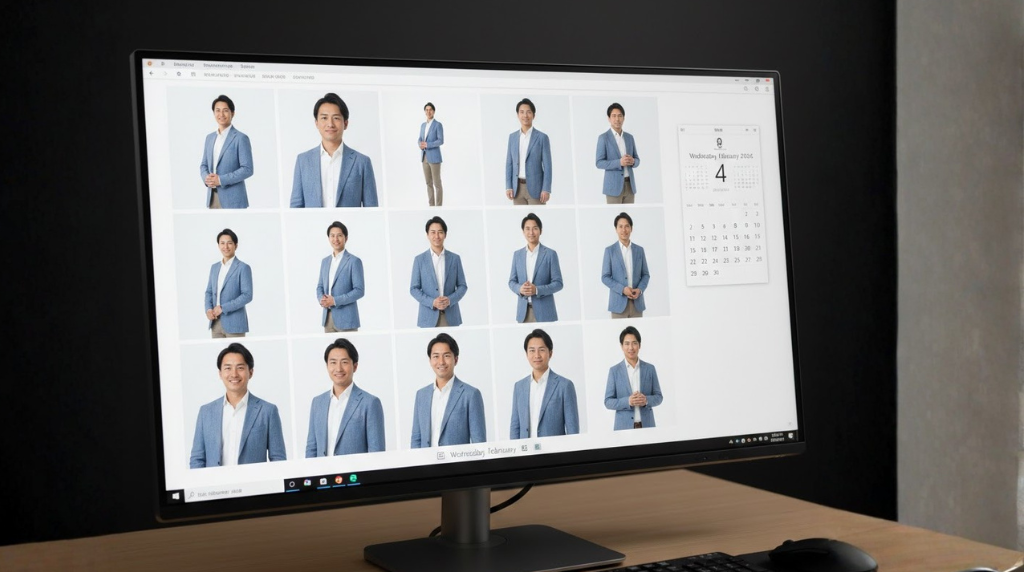1024x572 pixels.
Task: Click the taskbar search box
Action: (220, 492)
